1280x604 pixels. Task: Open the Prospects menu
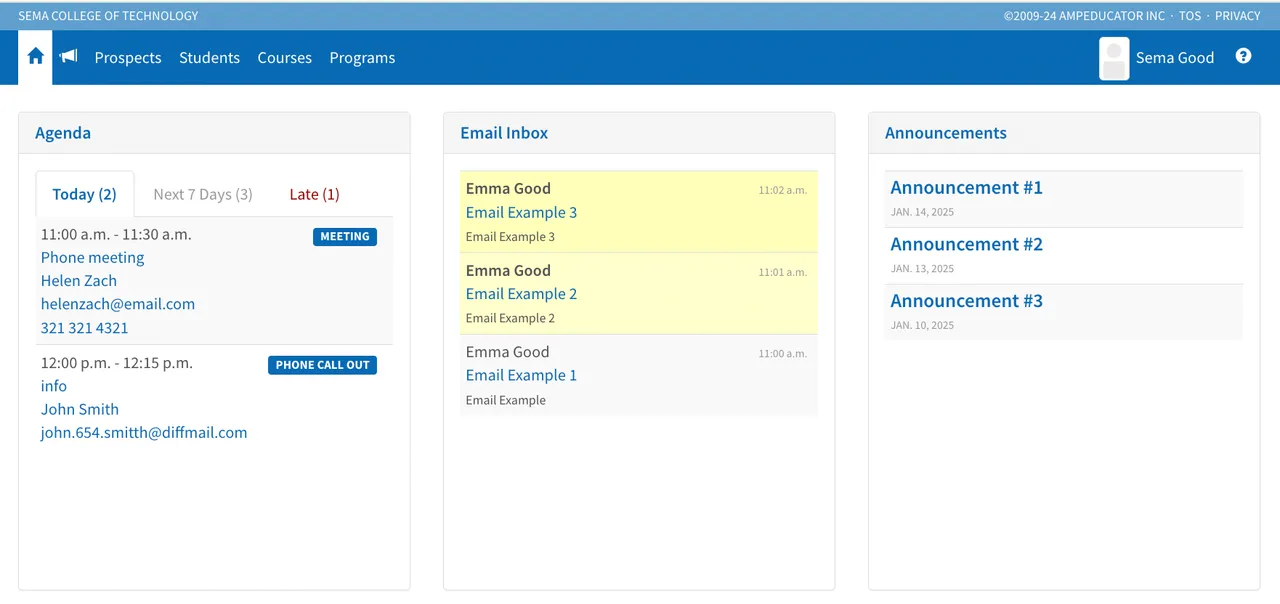tap(128, 58)
